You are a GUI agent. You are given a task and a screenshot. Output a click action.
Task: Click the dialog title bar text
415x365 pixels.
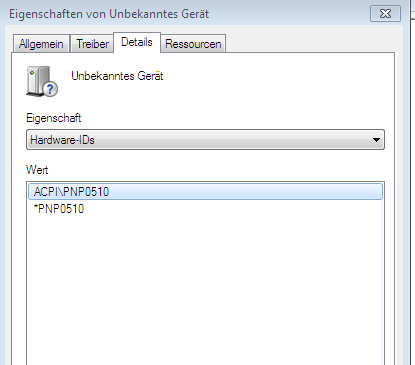click(109, 14)
